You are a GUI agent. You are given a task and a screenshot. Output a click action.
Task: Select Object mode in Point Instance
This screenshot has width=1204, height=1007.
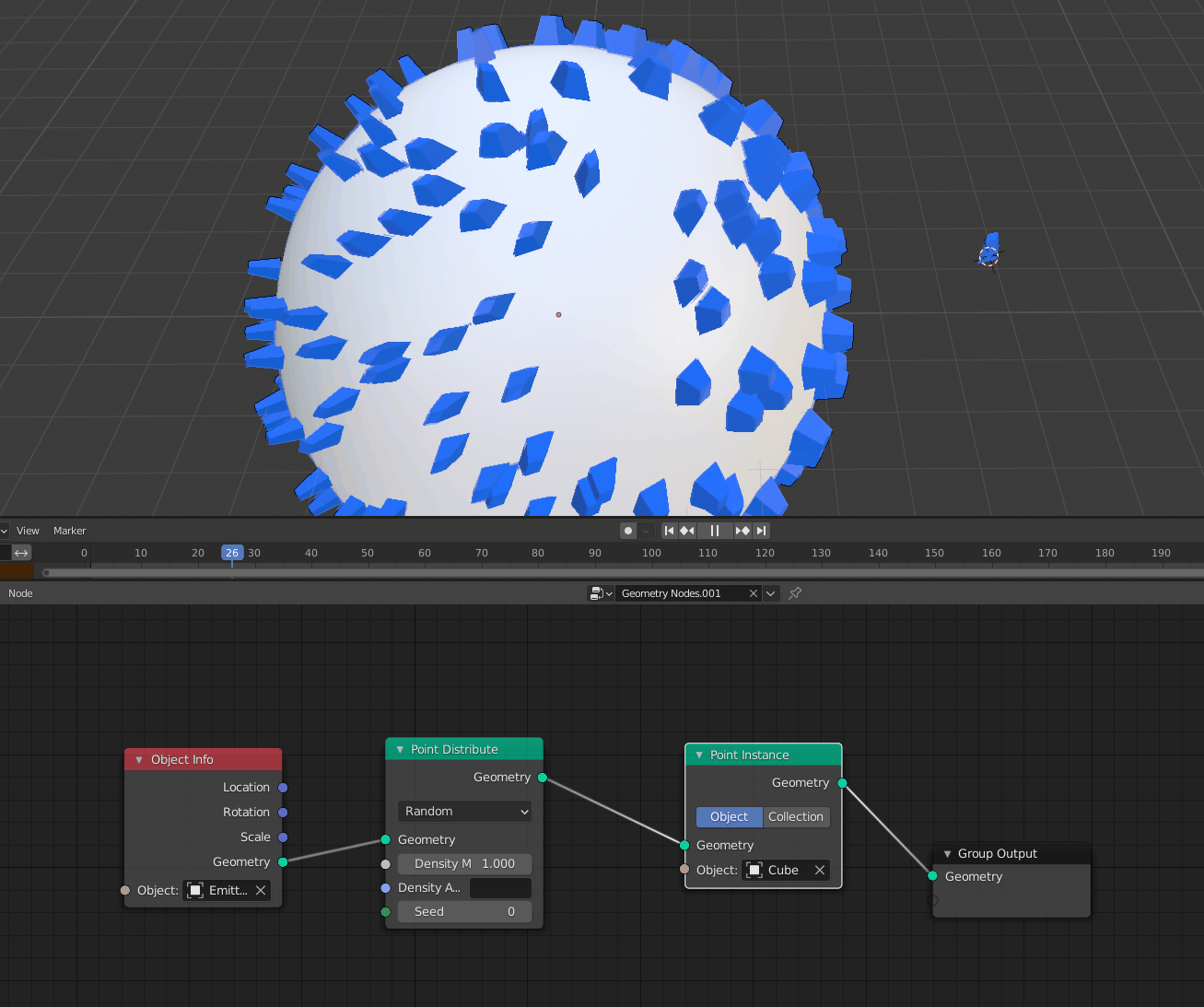point(730,817)
